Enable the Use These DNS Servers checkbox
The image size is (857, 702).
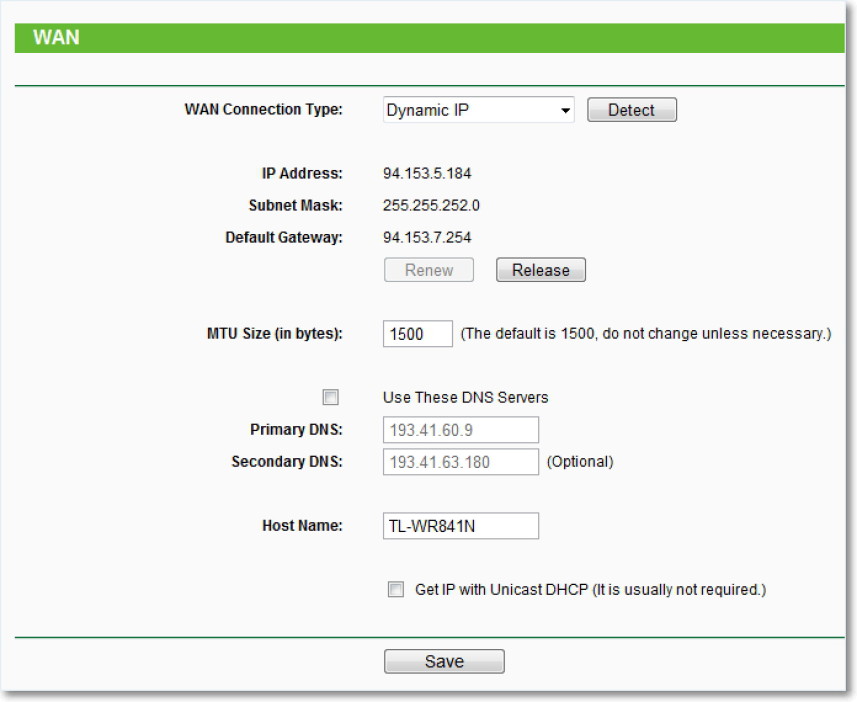(x=331, y=397)
